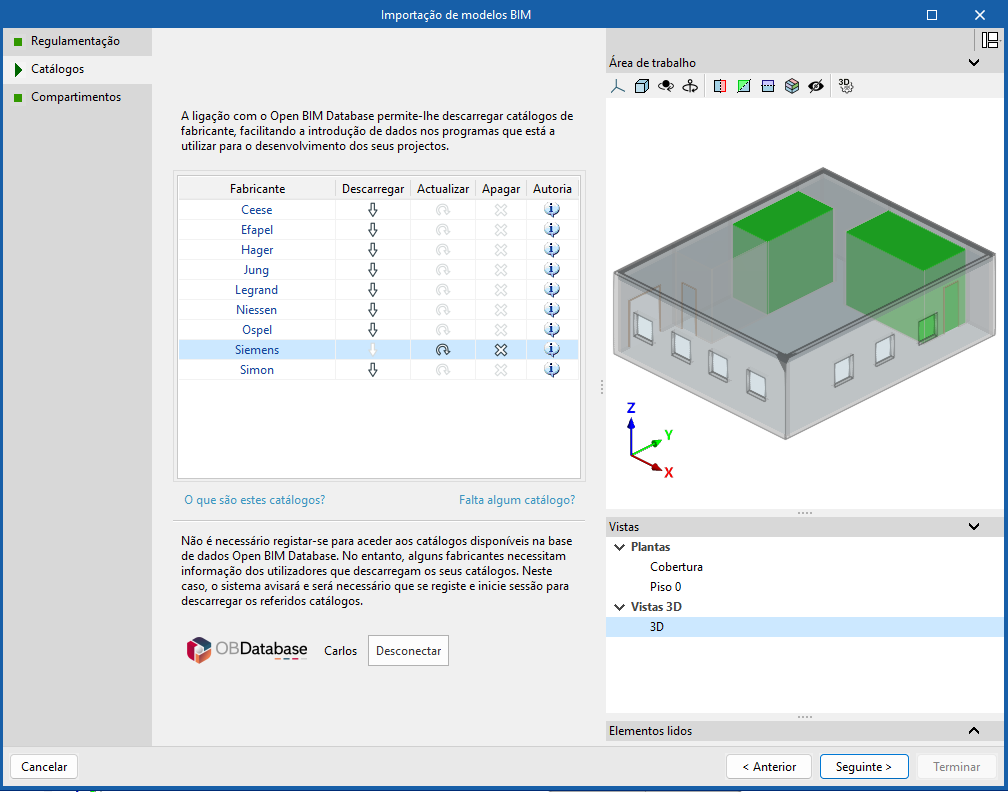Open 'O que são estes catálogos?' link

[255, 500]
